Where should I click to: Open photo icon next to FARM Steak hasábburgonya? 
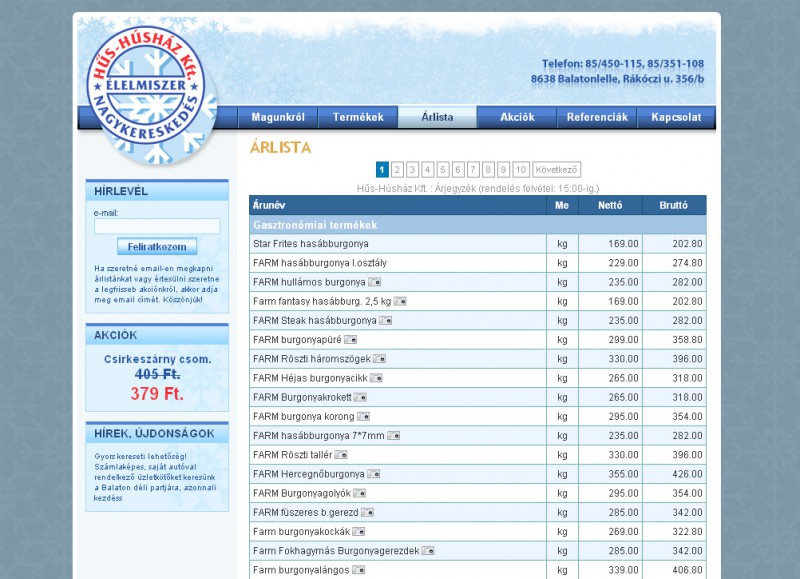pos(385,320)
